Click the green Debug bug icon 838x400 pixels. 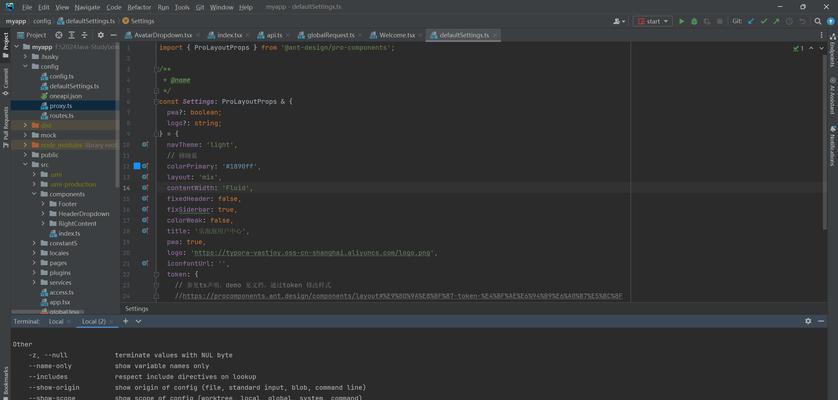click(694, 21)
